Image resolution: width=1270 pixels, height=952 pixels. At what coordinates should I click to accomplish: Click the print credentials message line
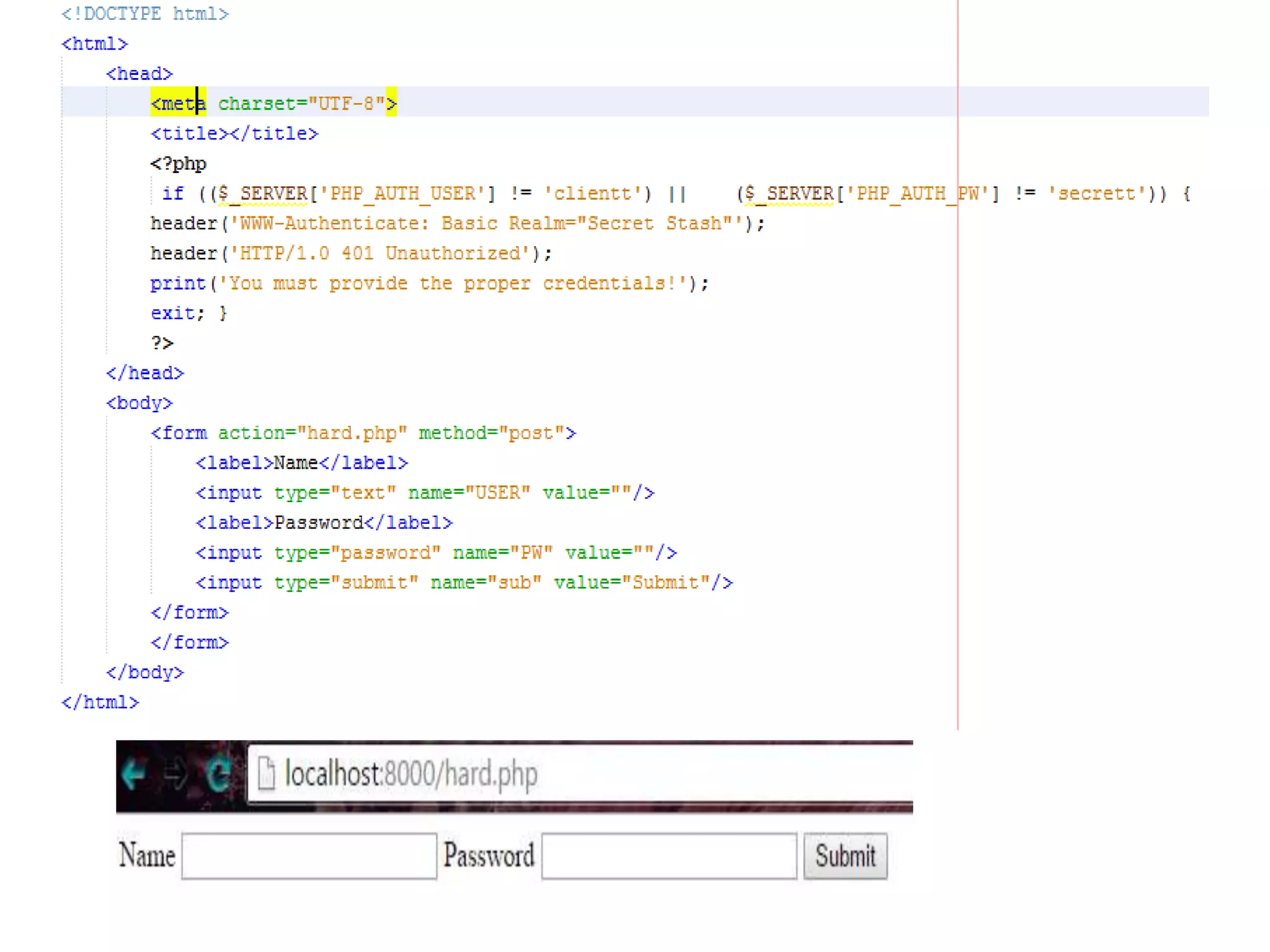(x=429, y=283)
